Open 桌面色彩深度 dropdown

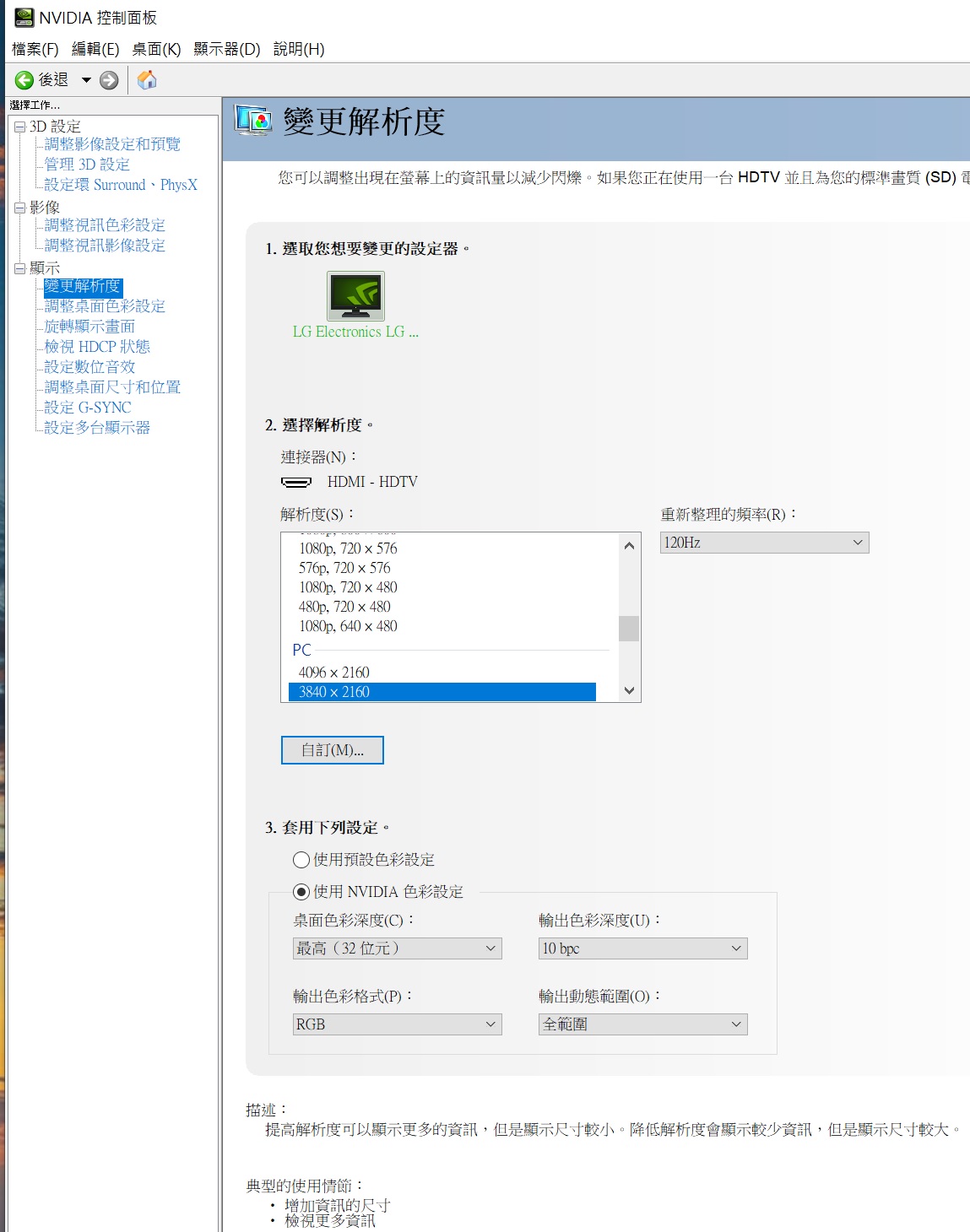point(397,948)
